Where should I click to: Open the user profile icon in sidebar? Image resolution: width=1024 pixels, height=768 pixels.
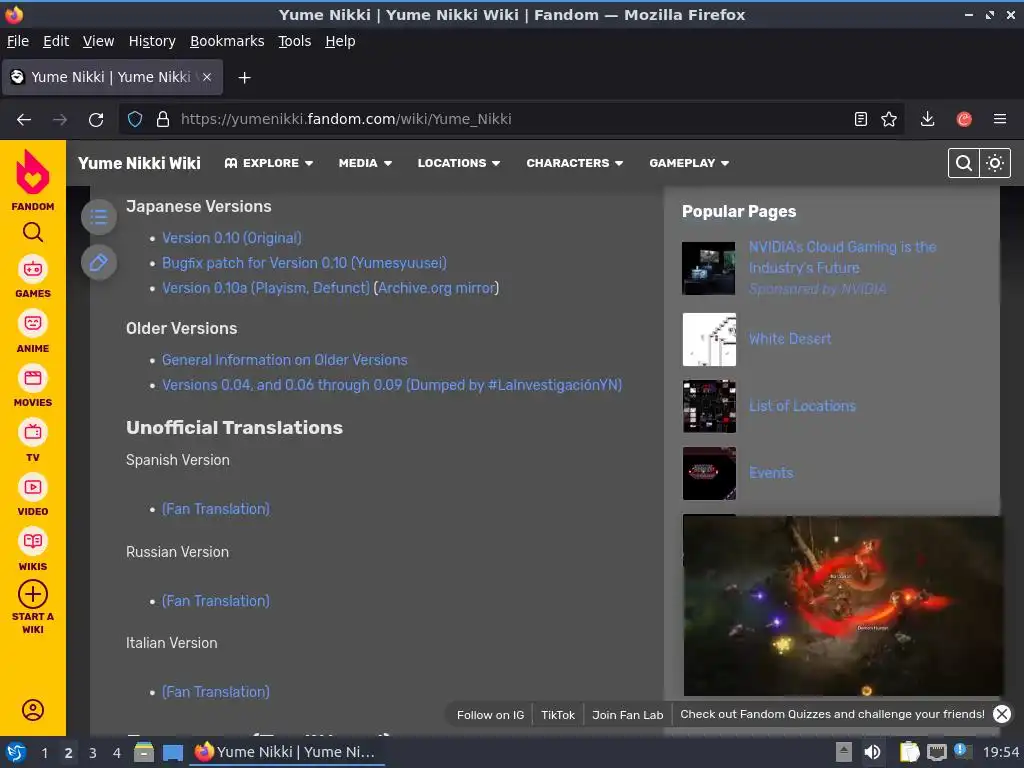click(x=33, y=710)
